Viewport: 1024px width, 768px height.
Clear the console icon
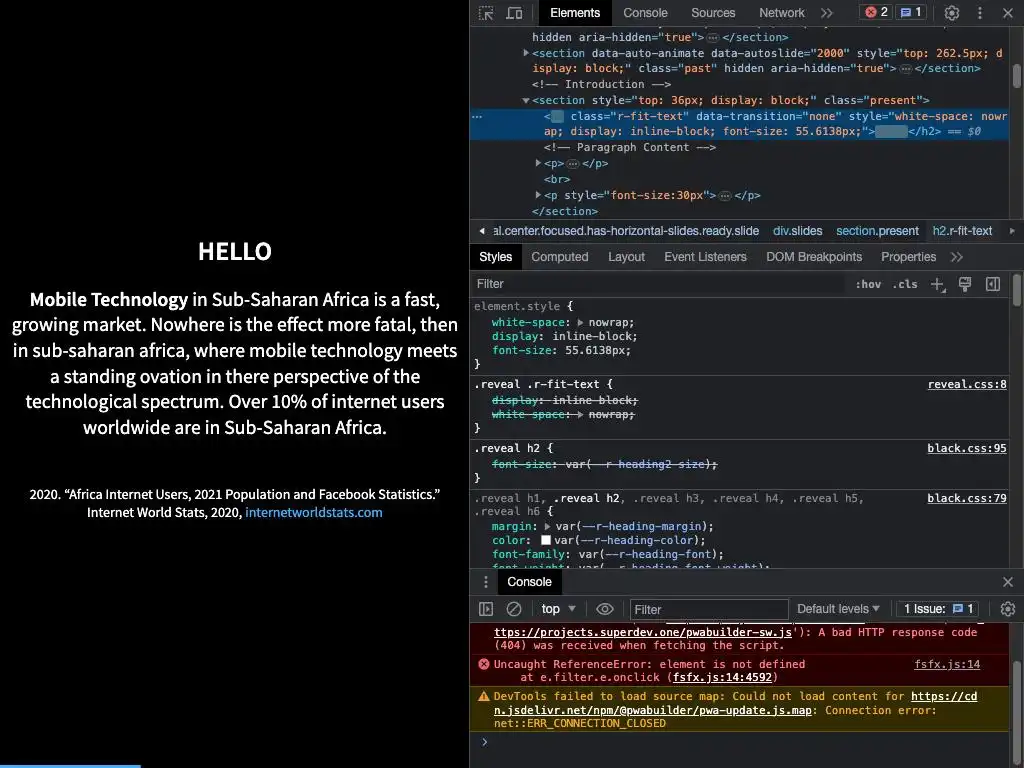pos(514,609)
